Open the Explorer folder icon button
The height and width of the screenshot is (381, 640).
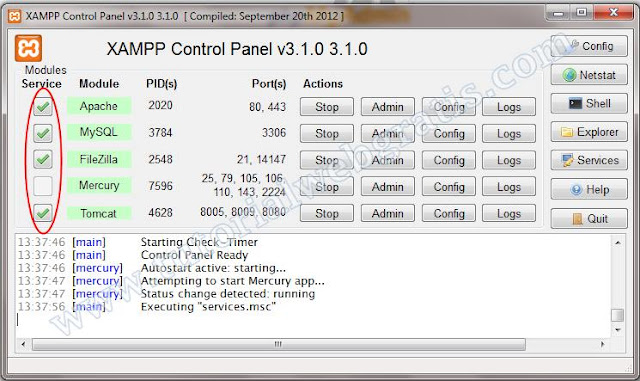589,132
